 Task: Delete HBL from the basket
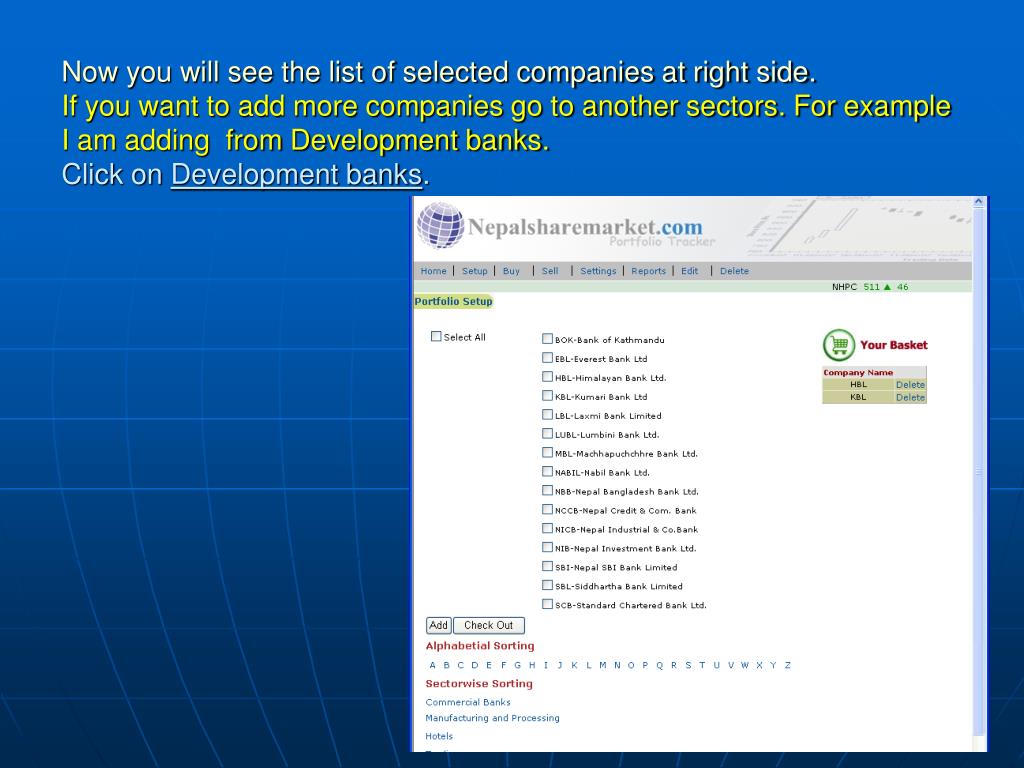[x=910, y=385]
